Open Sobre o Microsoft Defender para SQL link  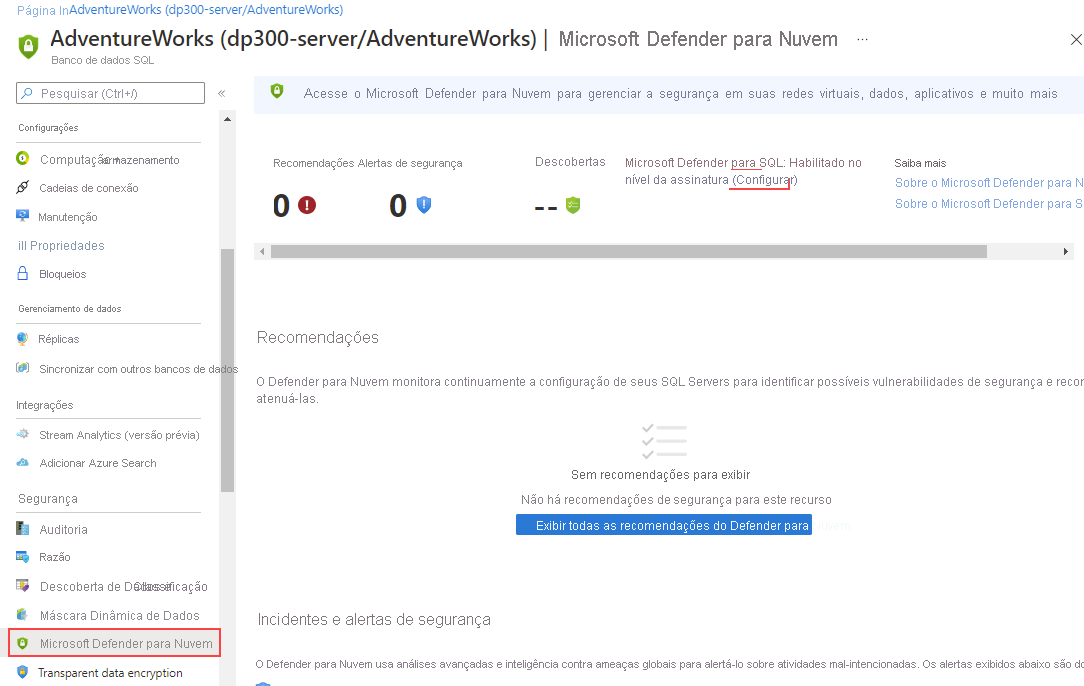pyautogui.click(x=988, y=203)
